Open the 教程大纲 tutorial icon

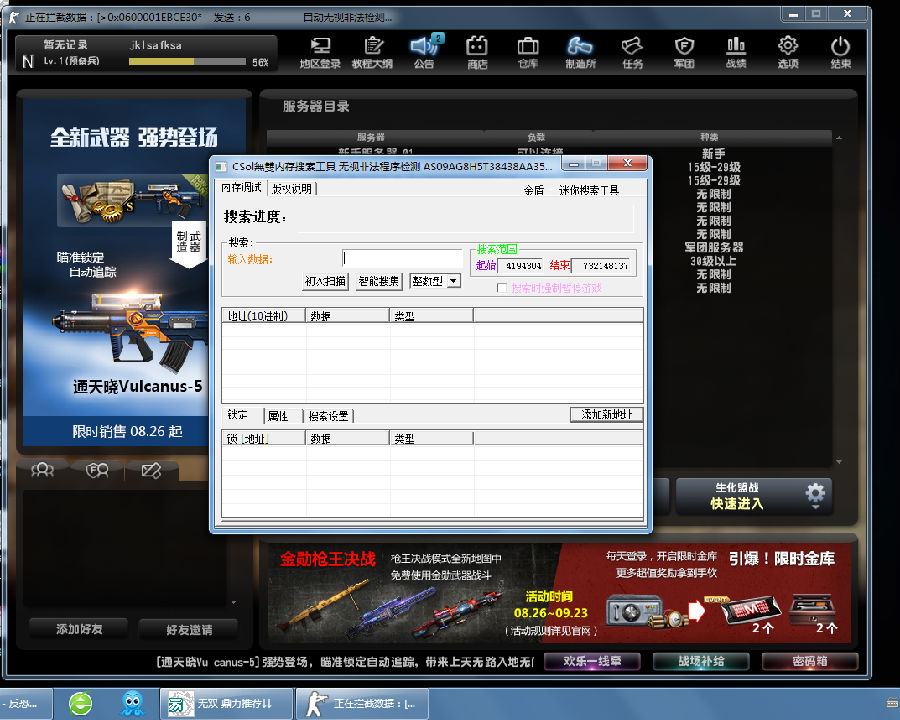click(x=373, y=52)
